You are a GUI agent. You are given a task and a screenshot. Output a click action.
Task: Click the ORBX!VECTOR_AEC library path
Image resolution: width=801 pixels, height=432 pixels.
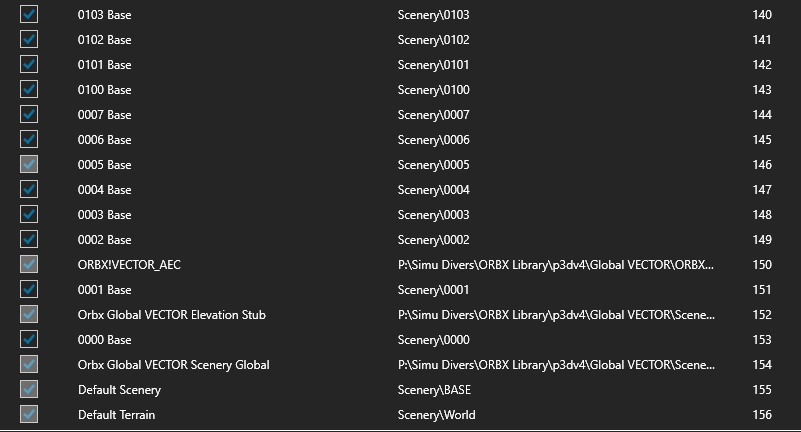pyautogui.click(x=555, y=265)
